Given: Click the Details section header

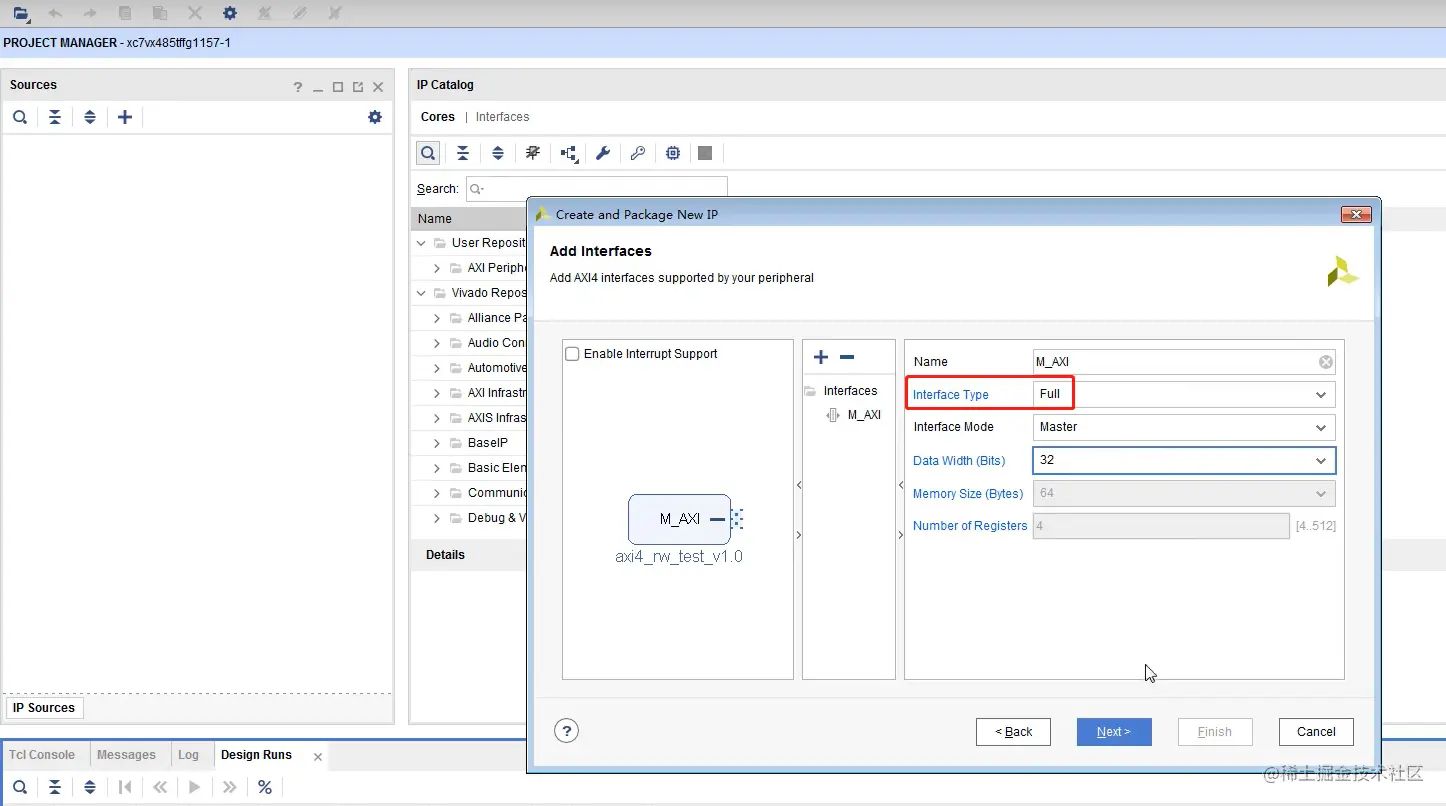Looking at the screenshot, I should pyautogui.click(x=446, y=555).
